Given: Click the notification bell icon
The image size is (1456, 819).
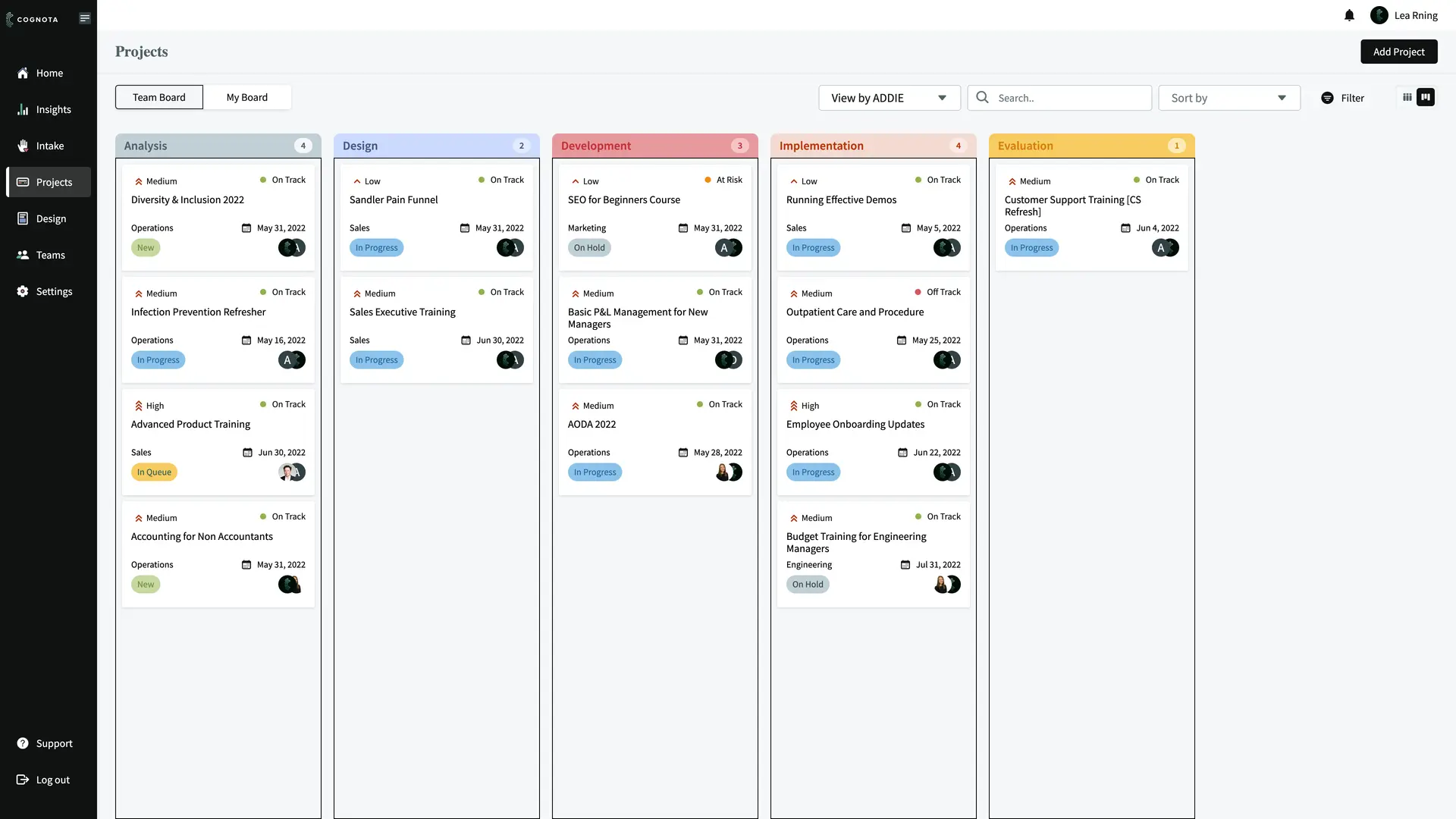Looking at the screenshot, I should [1349, 15].
